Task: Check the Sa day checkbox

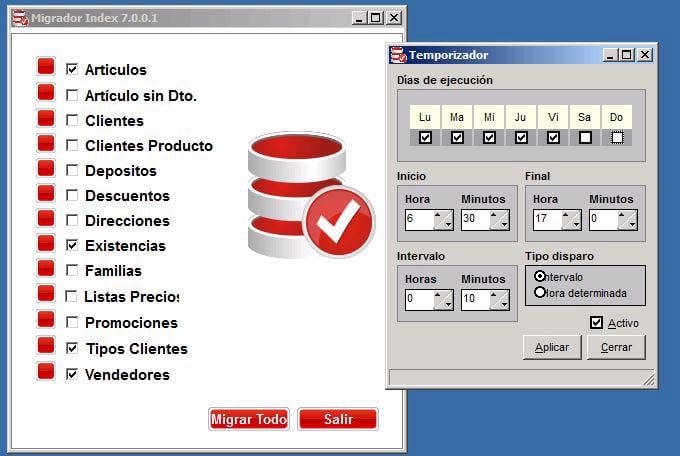Action: 585,137
